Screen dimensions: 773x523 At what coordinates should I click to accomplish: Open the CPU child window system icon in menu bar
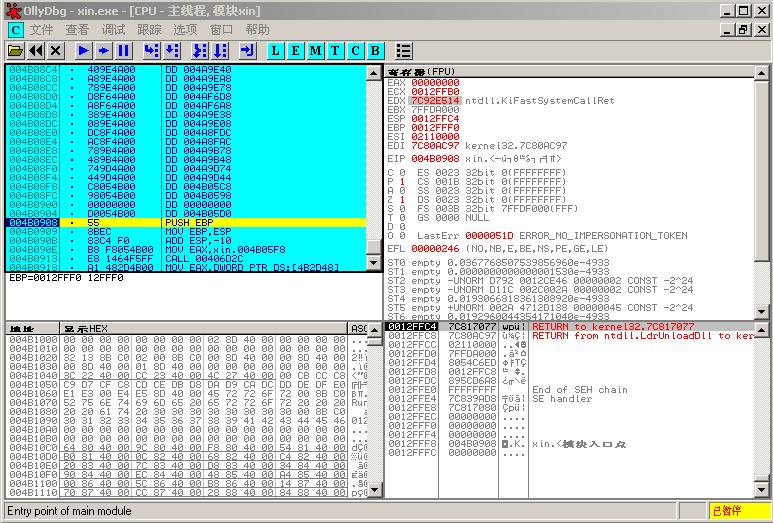coord(15,30)
